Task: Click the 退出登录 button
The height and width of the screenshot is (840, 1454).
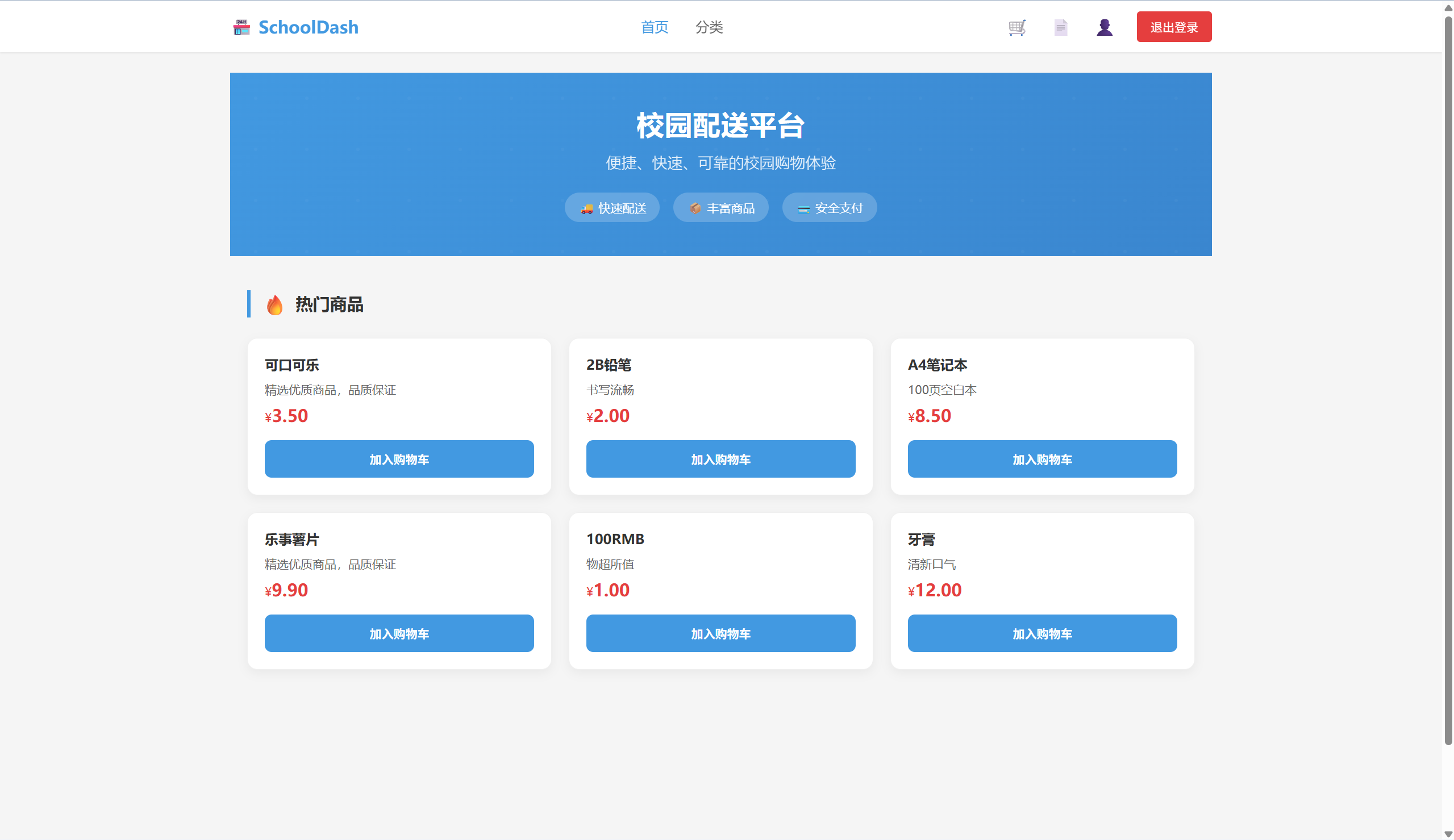Action: pyautogui.click(x=1173, y=27)
